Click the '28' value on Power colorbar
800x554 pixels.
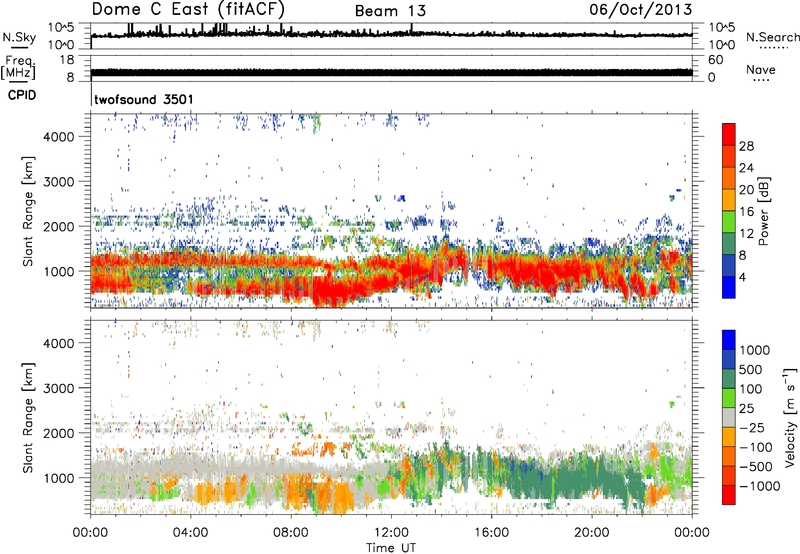pos(746,146)
